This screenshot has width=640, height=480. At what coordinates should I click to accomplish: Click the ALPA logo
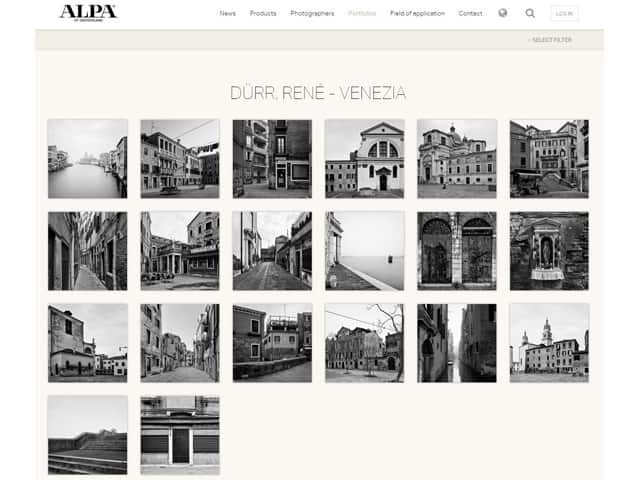click(88, 13)
